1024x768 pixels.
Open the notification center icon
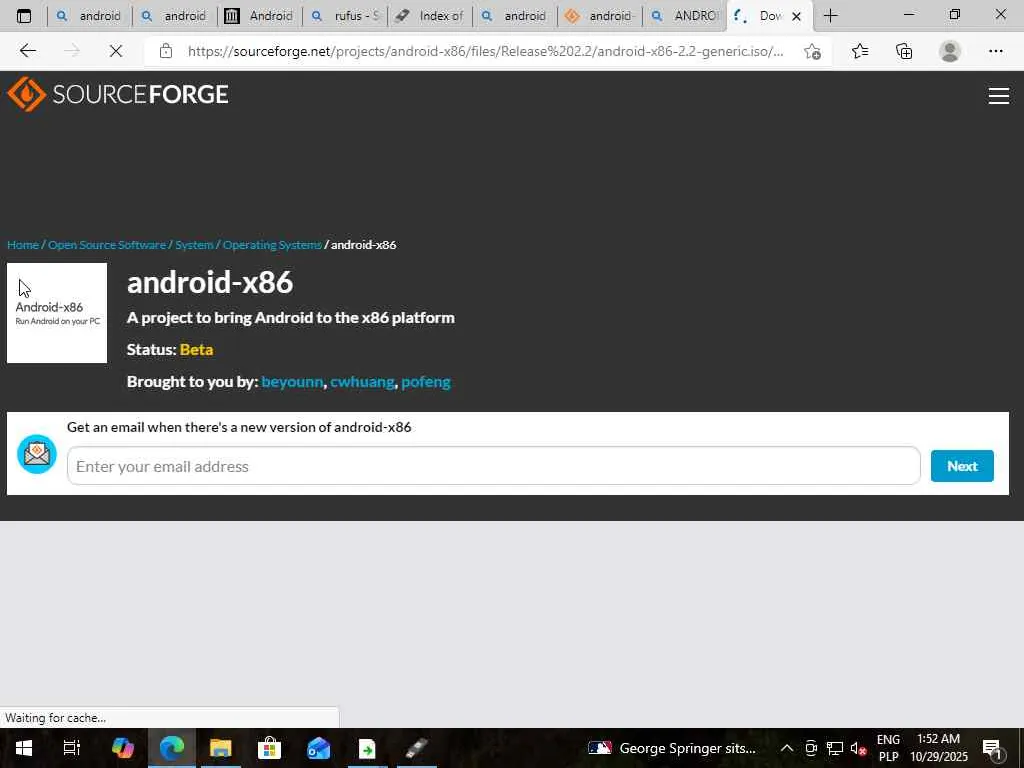pyautogui.click(x=992, y=748)
